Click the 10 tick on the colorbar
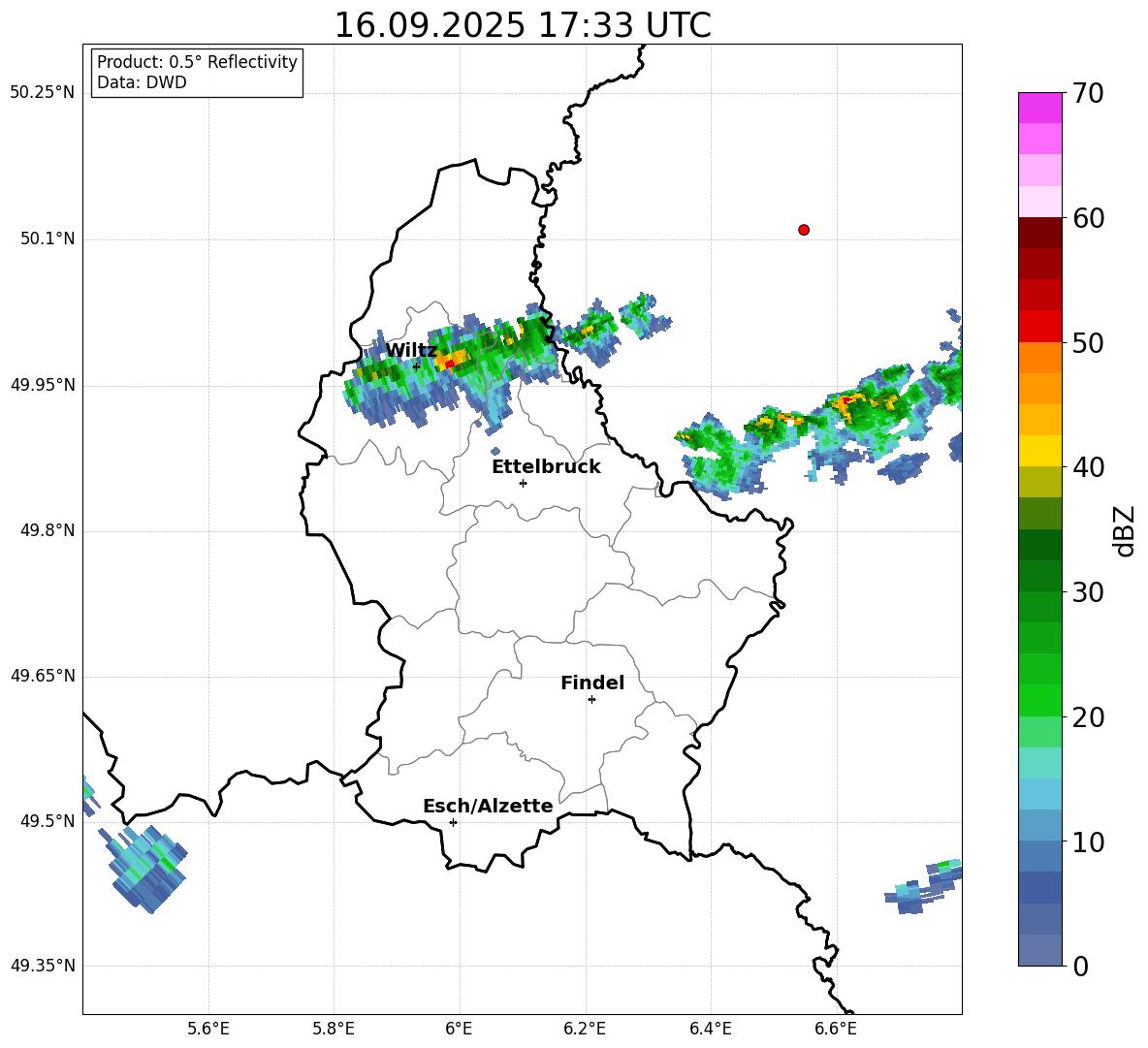This screenshot has width=1148, height=1048. point(1088,842)
